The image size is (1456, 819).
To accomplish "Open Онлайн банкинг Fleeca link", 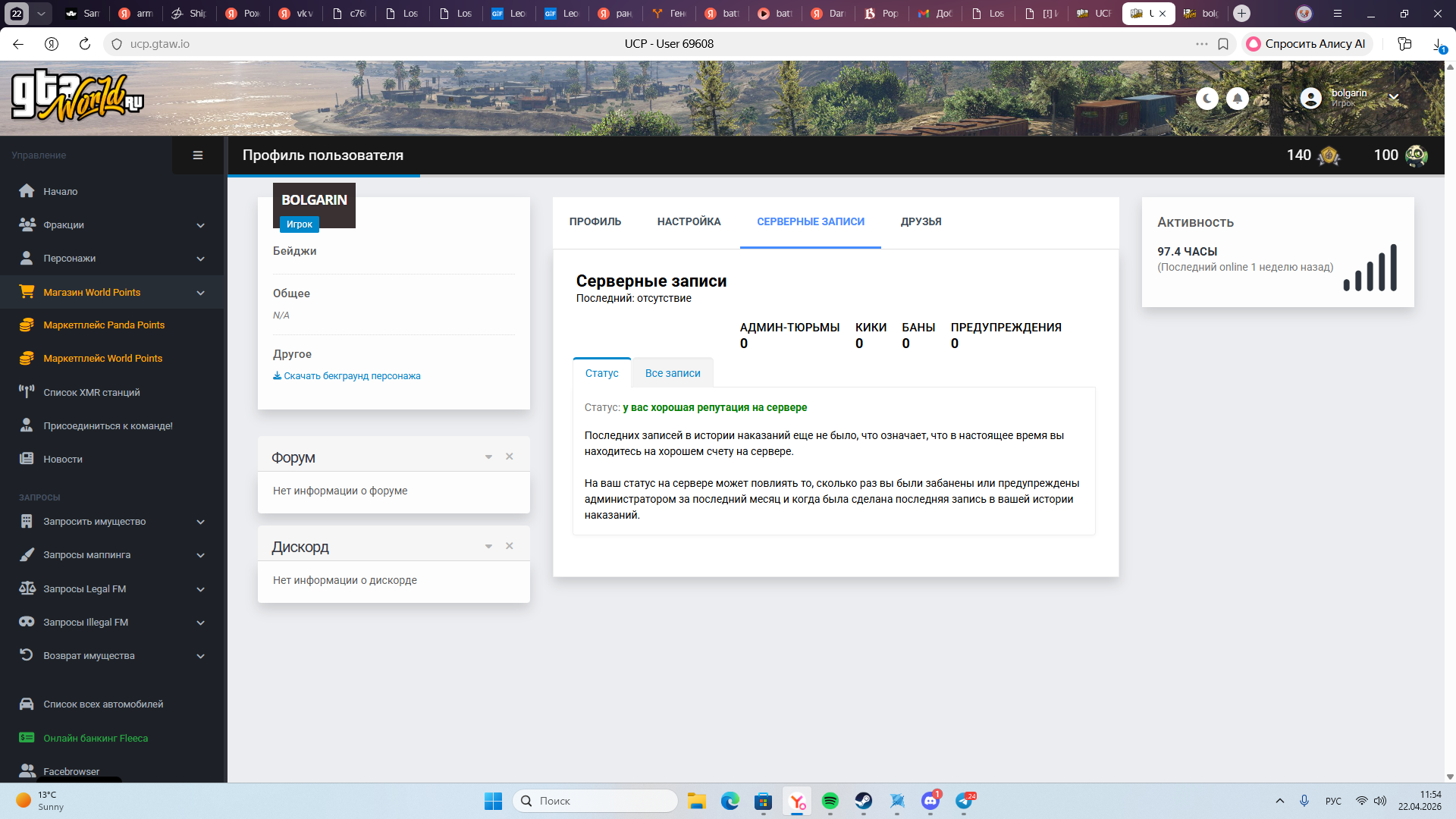I will pyautogui.click(x=96, y=738).
